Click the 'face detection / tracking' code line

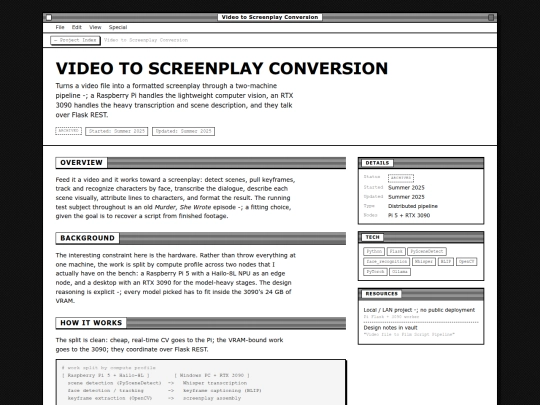point(105,391)
